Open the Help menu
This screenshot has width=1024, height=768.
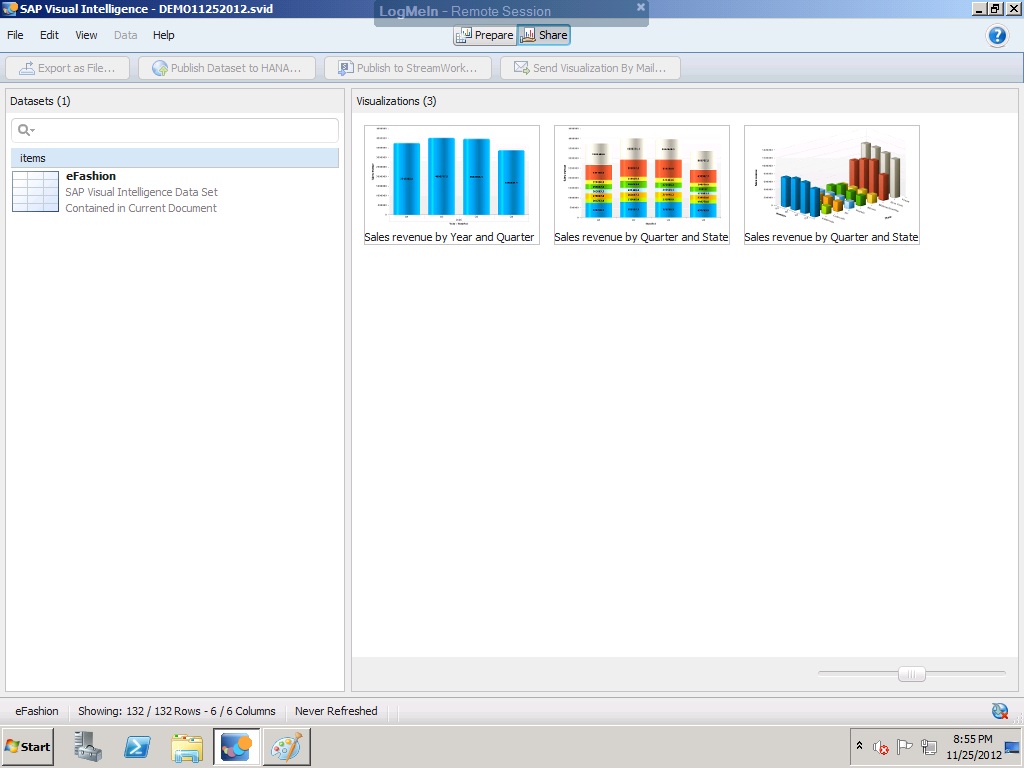pos(163,35)
